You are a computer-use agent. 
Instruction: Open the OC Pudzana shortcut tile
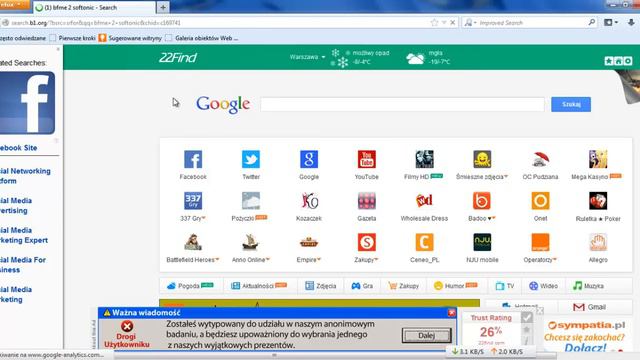[x=540, y=165]
